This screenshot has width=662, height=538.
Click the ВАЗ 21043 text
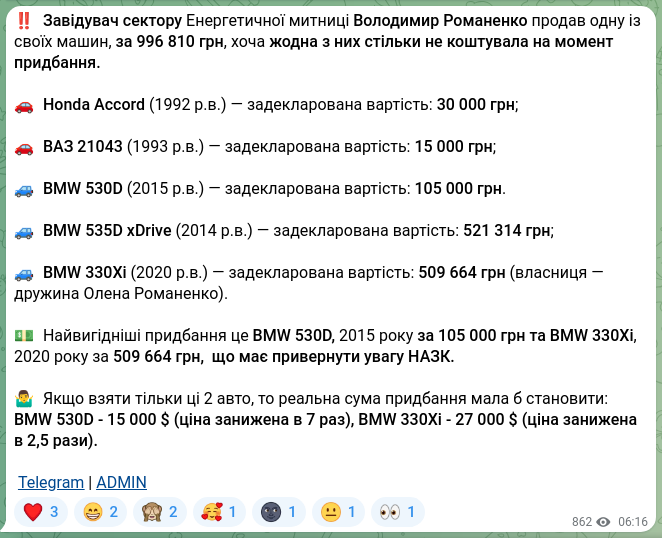[83, 147]
